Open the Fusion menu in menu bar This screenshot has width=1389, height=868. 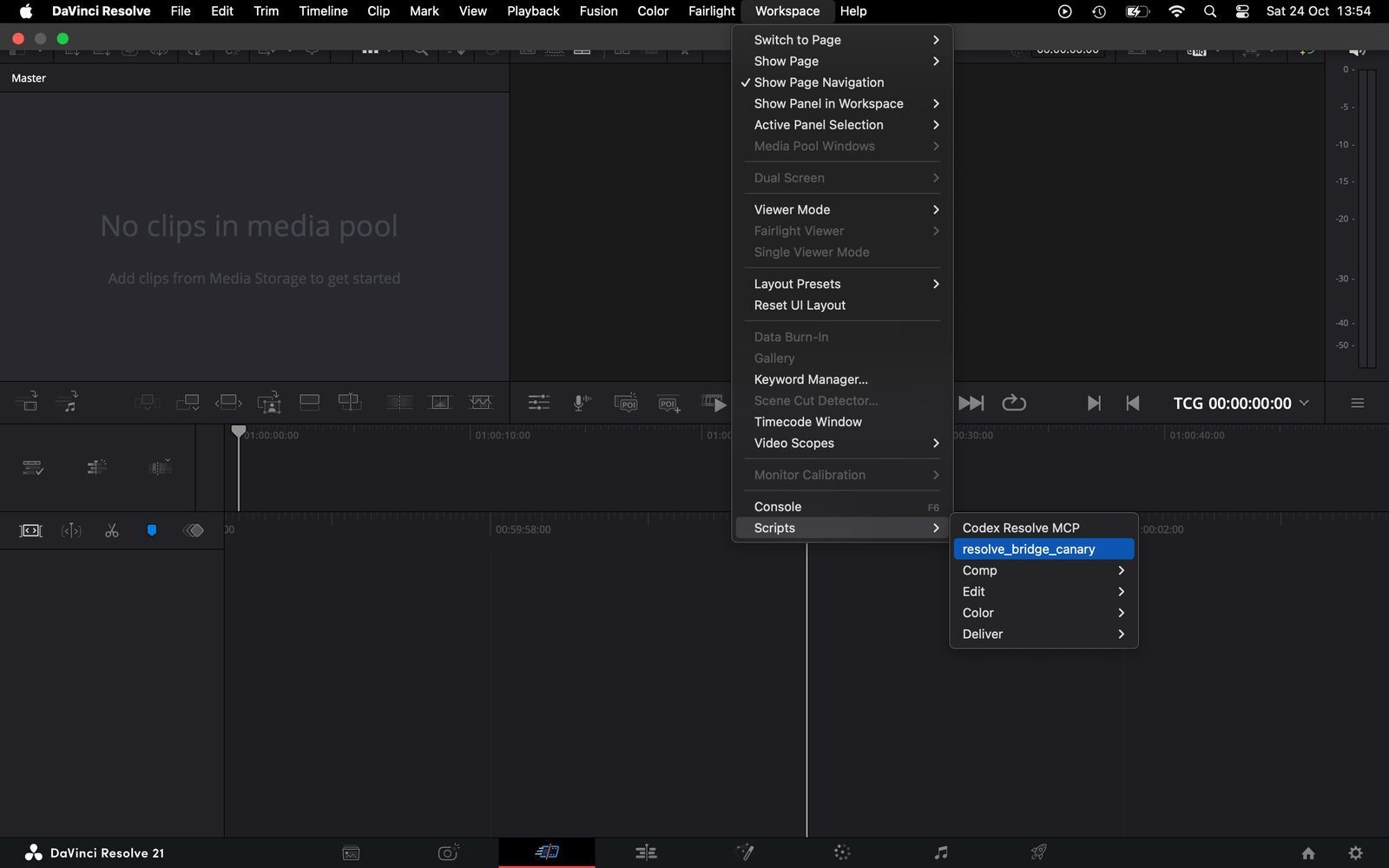(598, 11)
